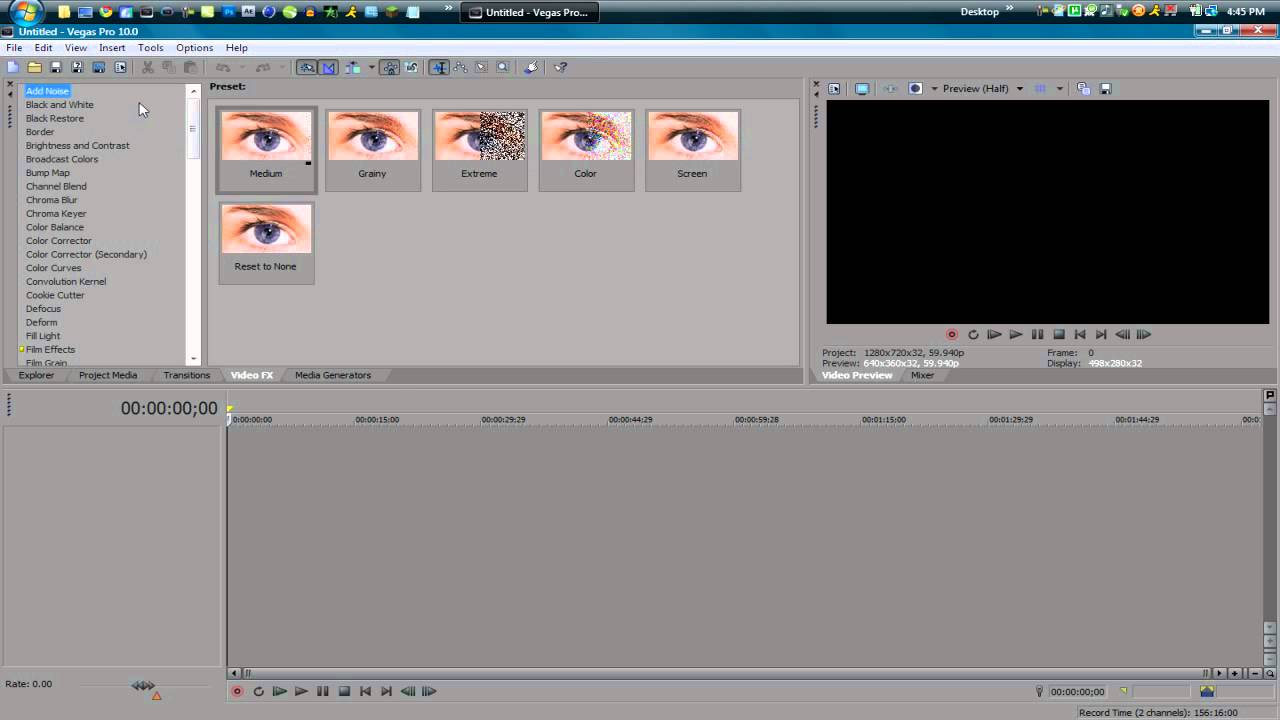Click Record button under the timeline
The width and height of the screenshot is (1280, 720).
(x=237, y=691)
